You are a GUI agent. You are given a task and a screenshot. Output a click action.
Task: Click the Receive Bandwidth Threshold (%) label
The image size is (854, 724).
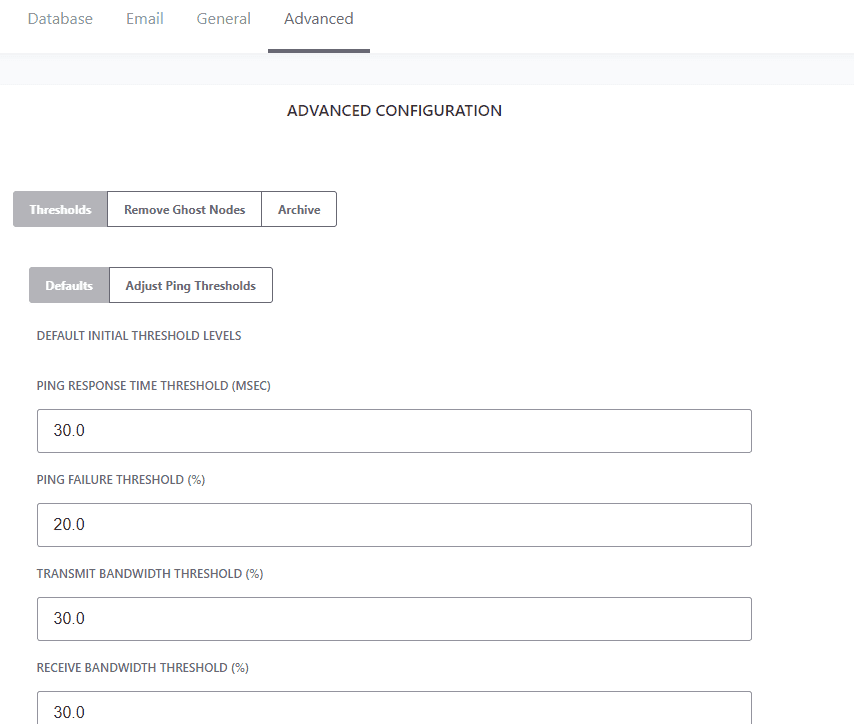(143, 668)
